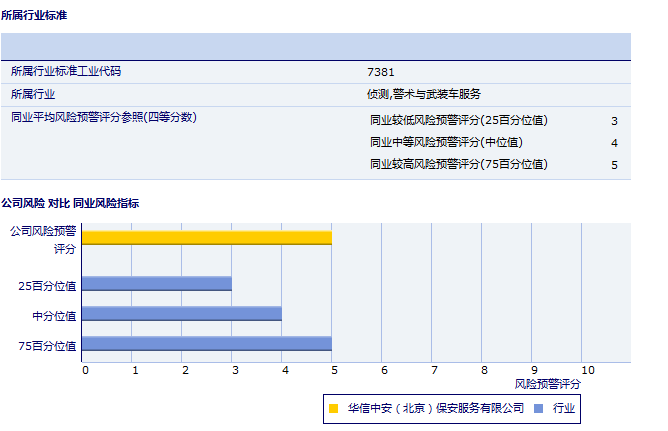Select the 同业较高风险预警评分(75百分位值) row

[x=459, y=164]
